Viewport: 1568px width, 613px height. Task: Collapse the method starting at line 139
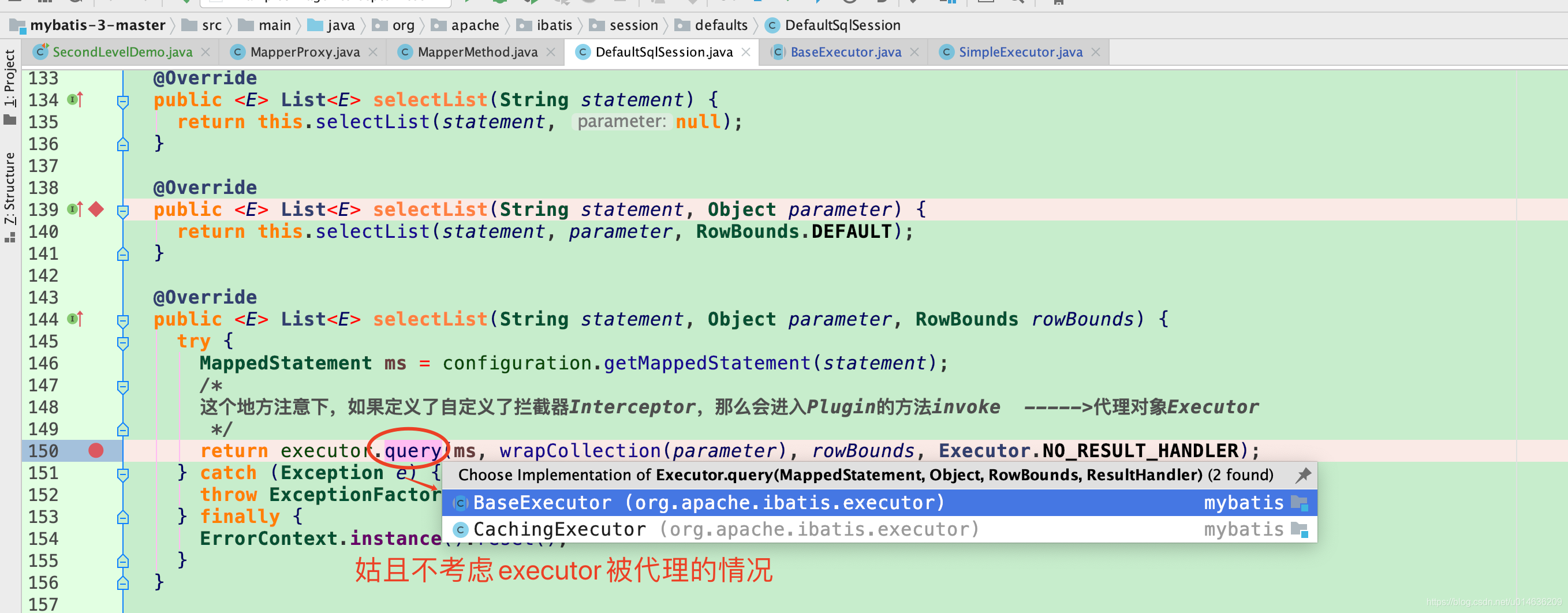pos(123,211)
